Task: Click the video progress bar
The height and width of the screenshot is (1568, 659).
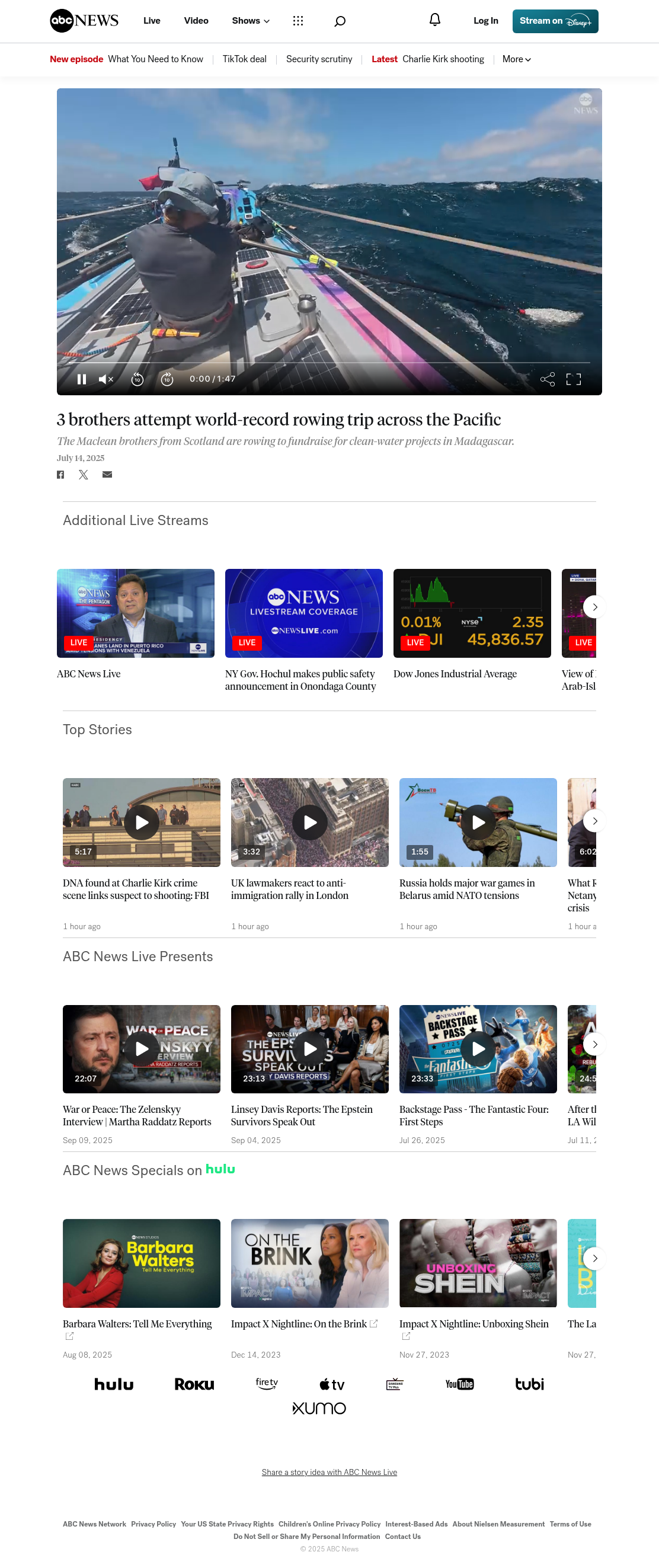Action: (329, 363)
